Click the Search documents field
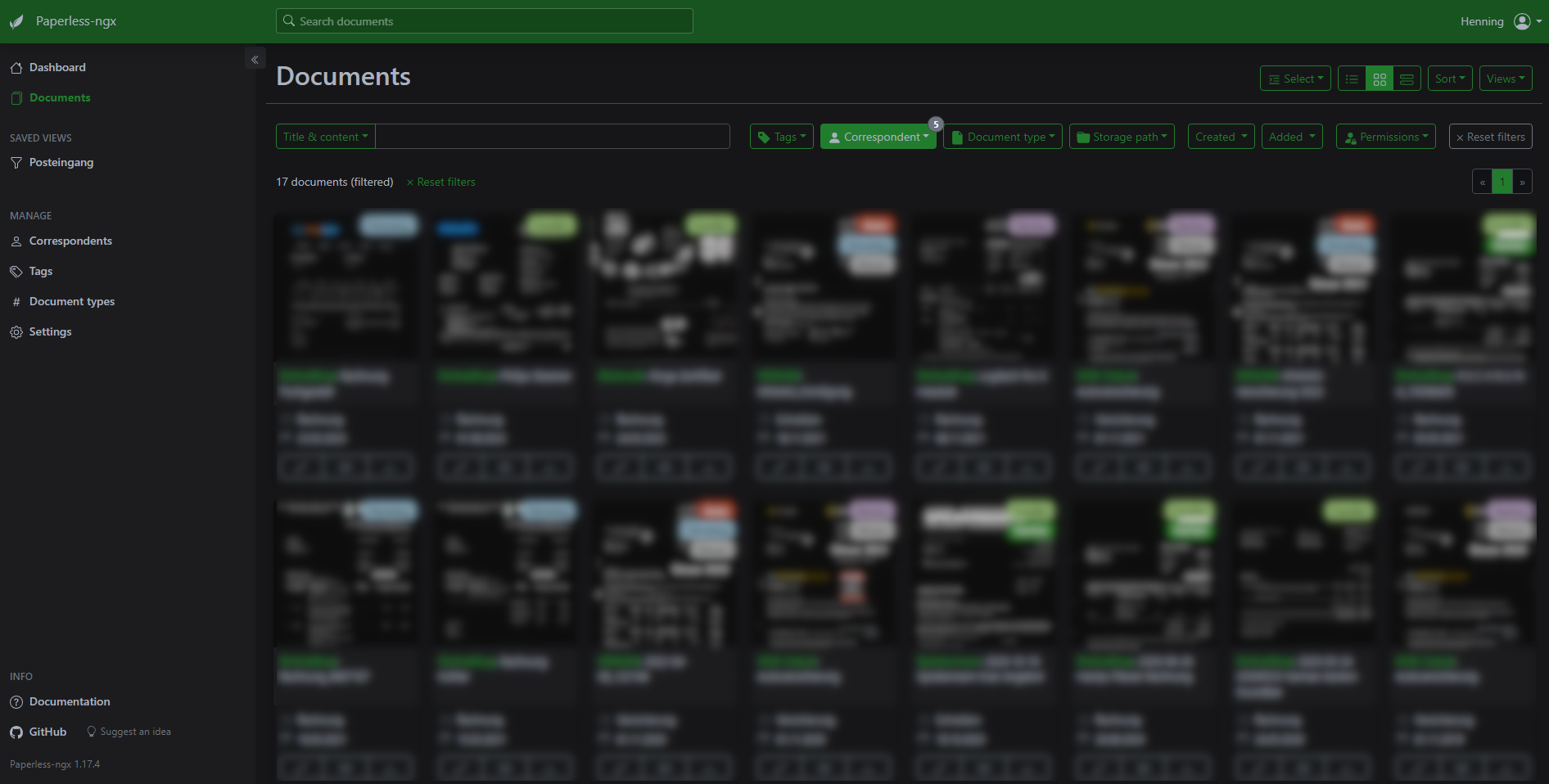This screenshot has height=784, width=1549. [485, 21]
